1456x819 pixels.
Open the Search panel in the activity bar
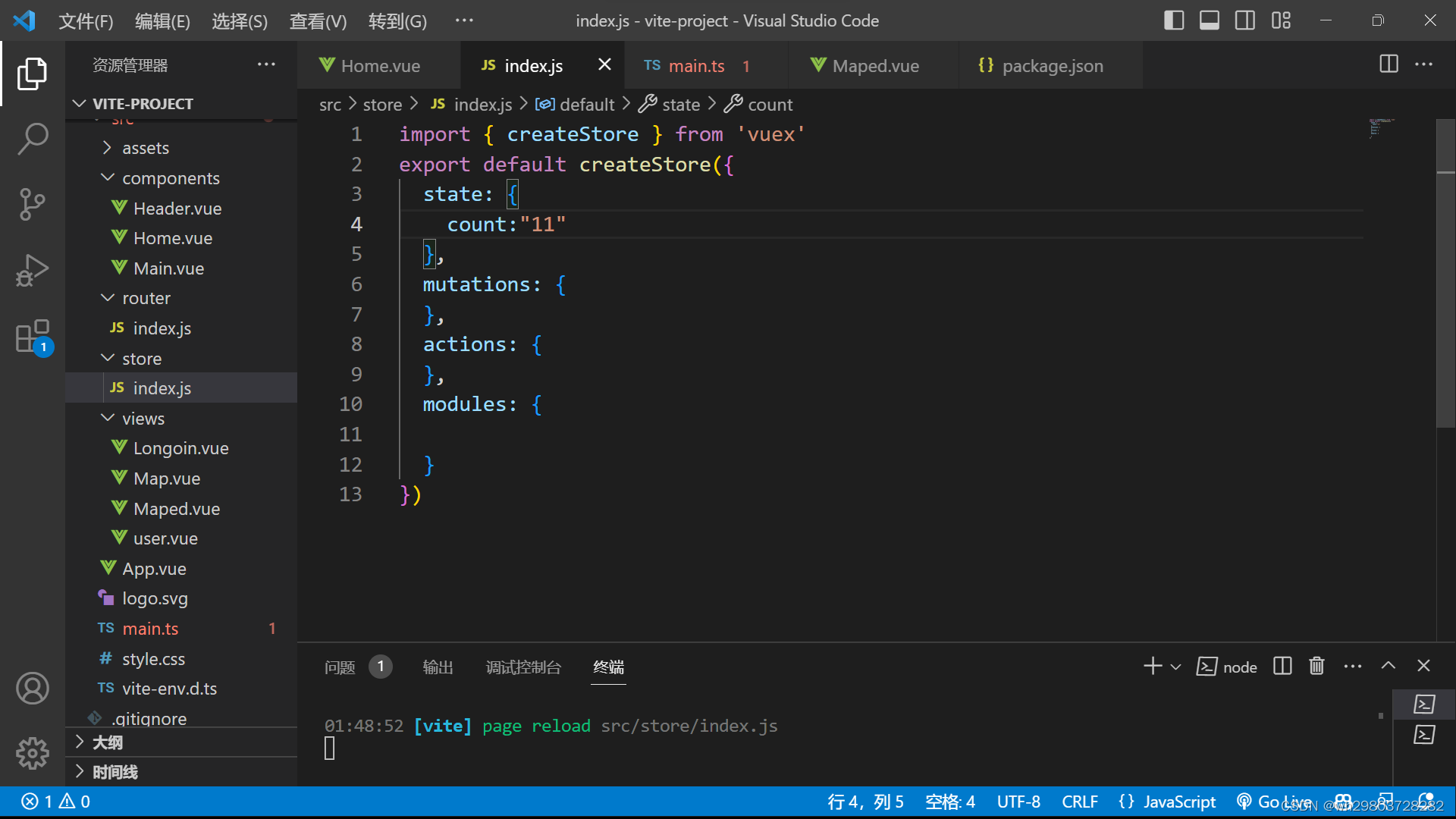(x=32, y=139)
